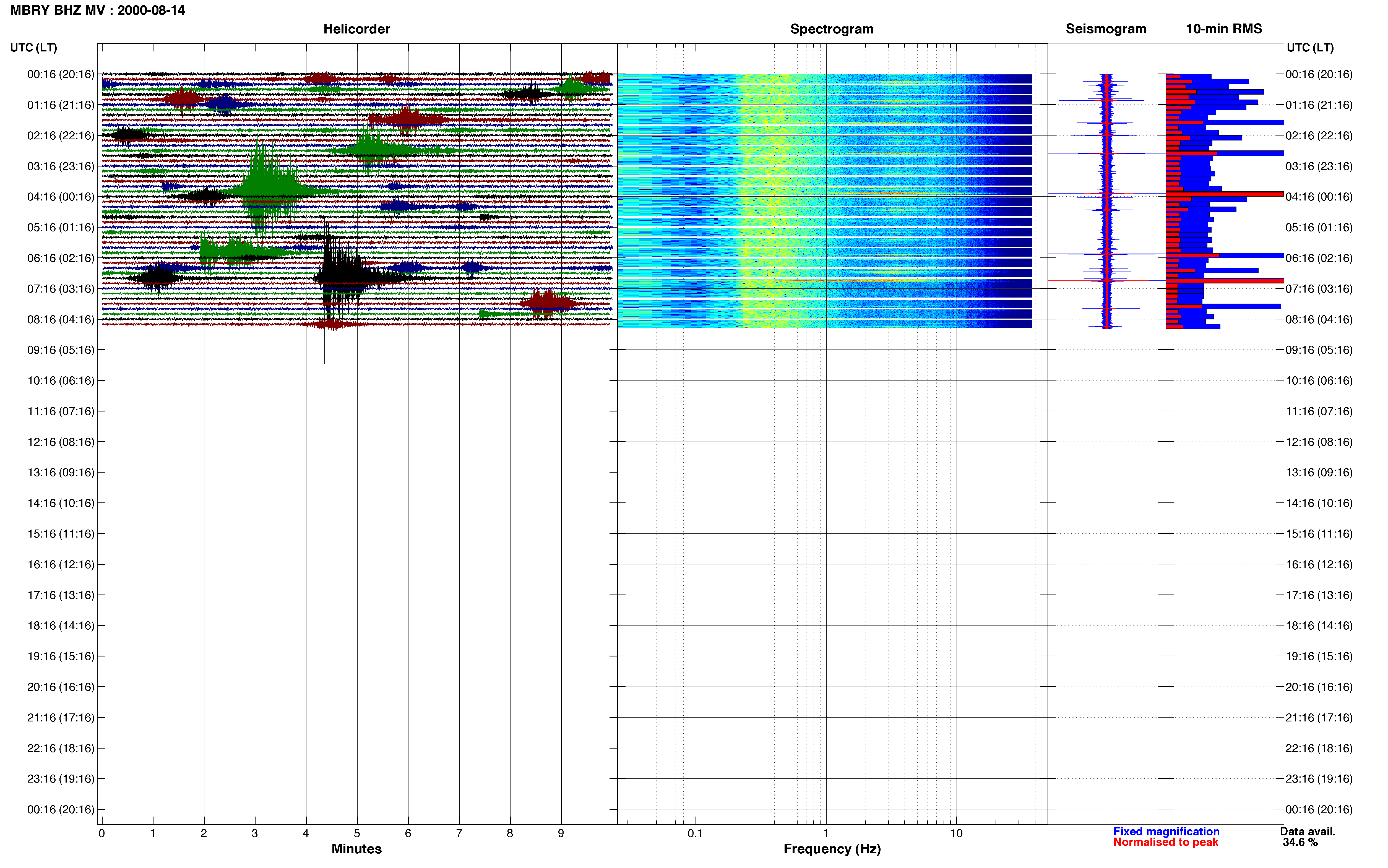Click minute tick label '9' on helicorder axis

coord(561,833)
